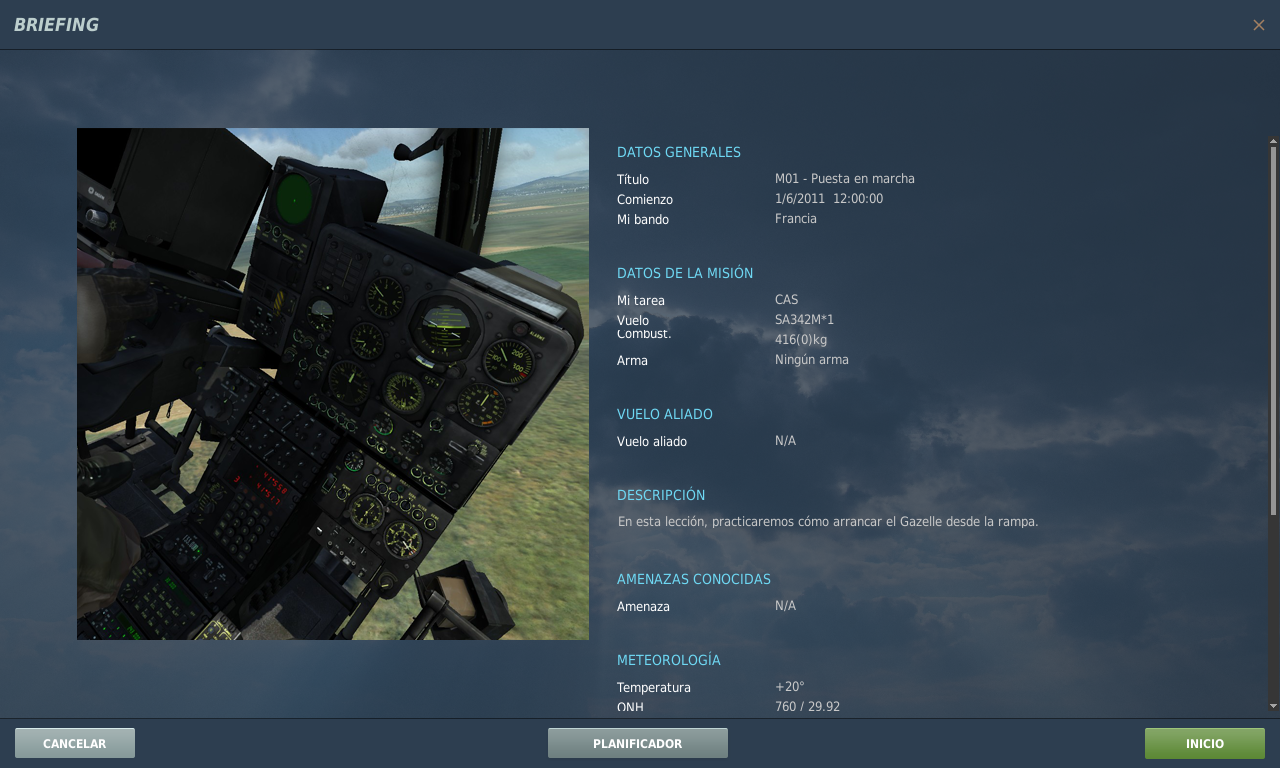Open the PLANIFICADOR mission planner
This screenshot has height=768, width=1280.
click(x=637, y=743)
